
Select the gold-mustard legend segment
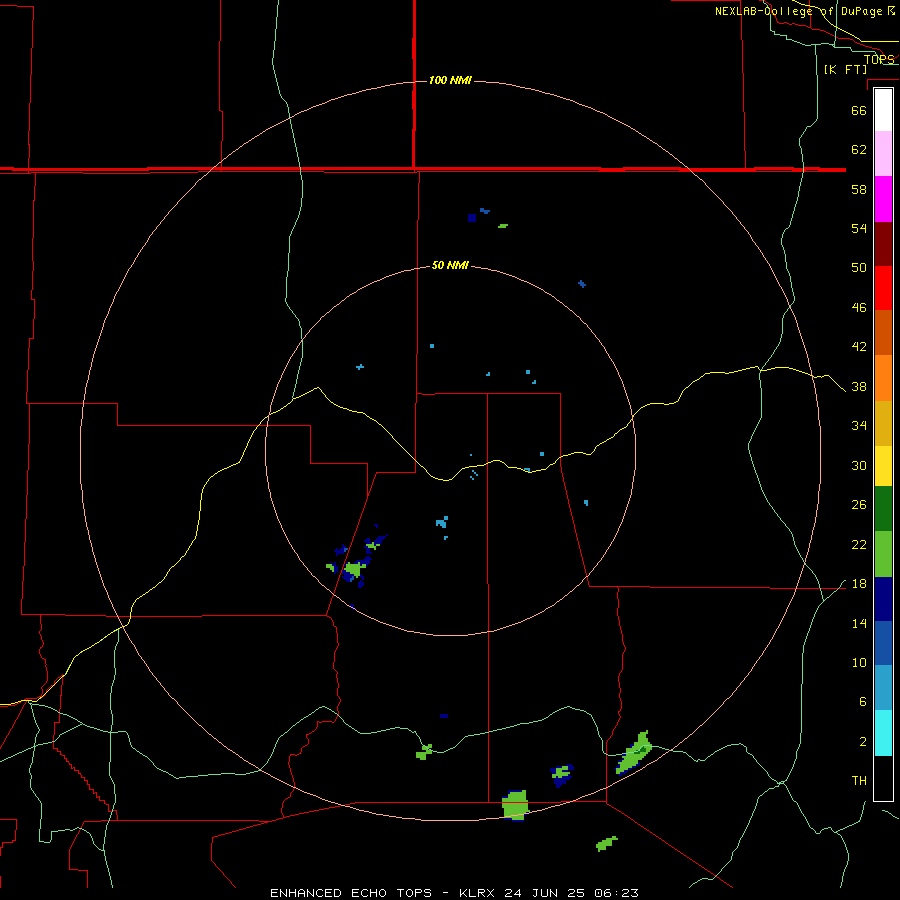pos(883,423)
